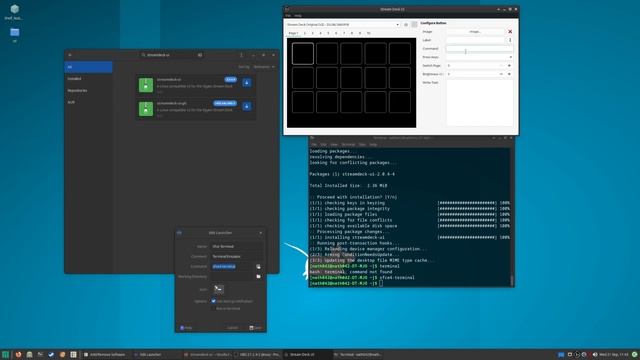
Task: Install the streamdeck-ui package via download button
Action: tap(247, 83)
